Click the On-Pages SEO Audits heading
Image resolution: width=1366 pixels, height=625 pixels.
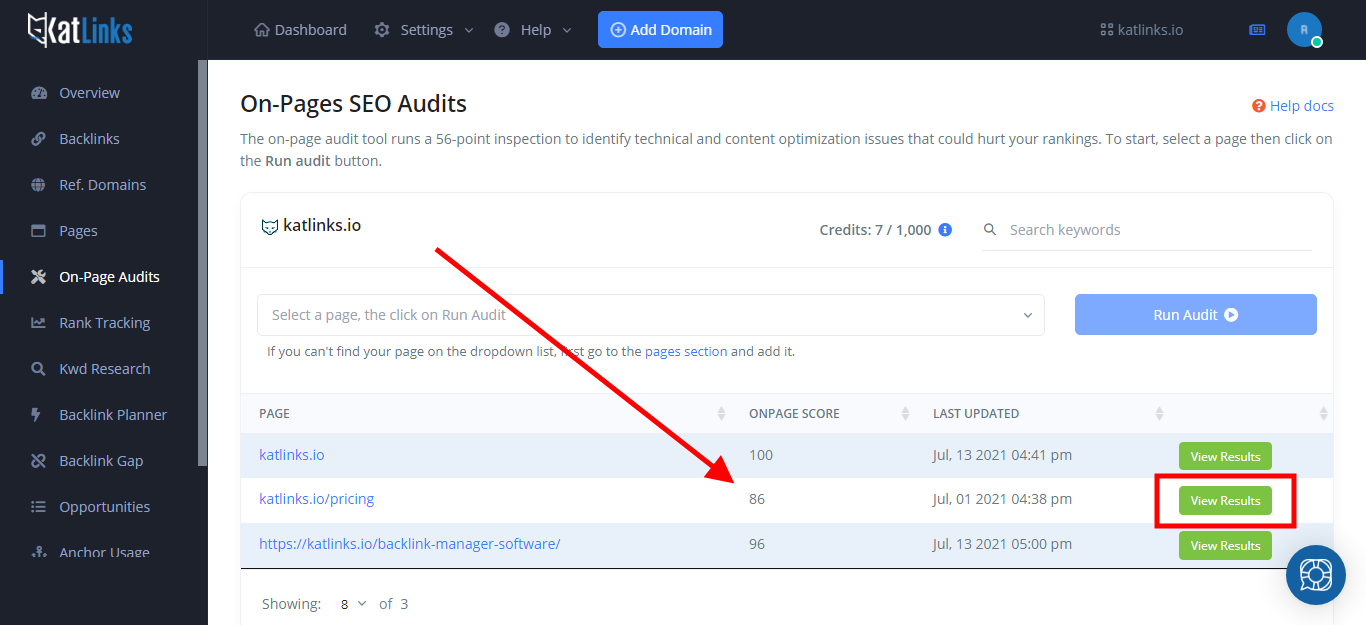point(354,104)
